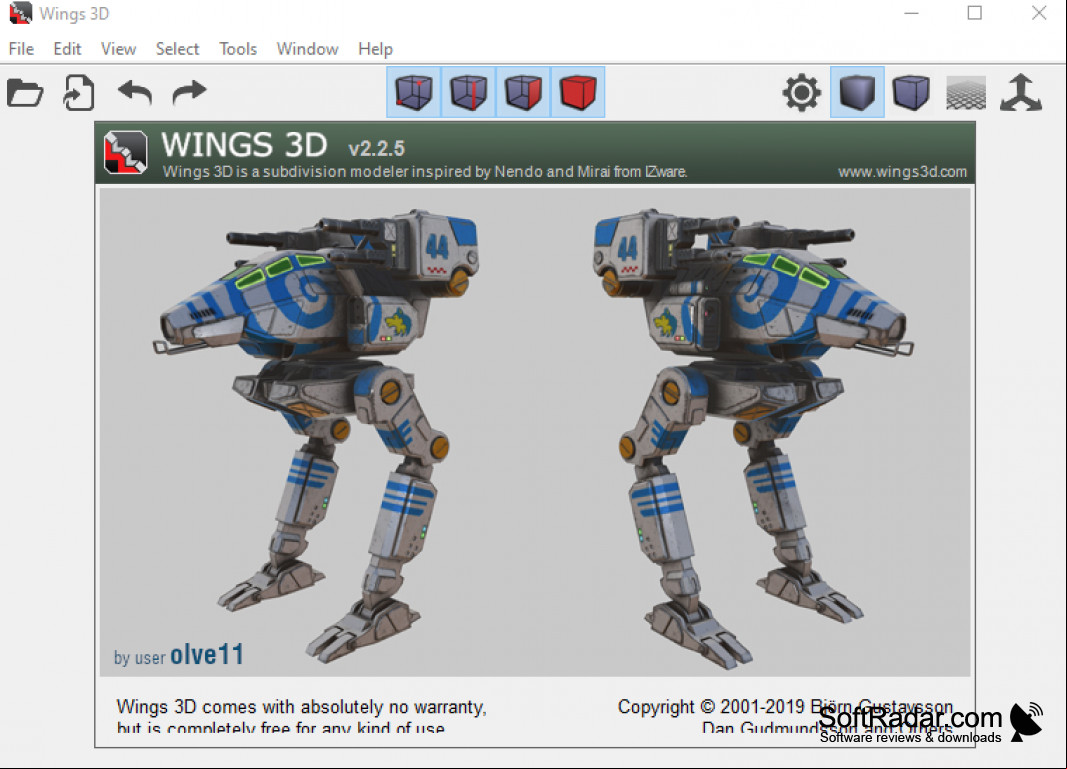Open the Window menu
Viewport: 1067px width, 769px height.
pos(307,49)
